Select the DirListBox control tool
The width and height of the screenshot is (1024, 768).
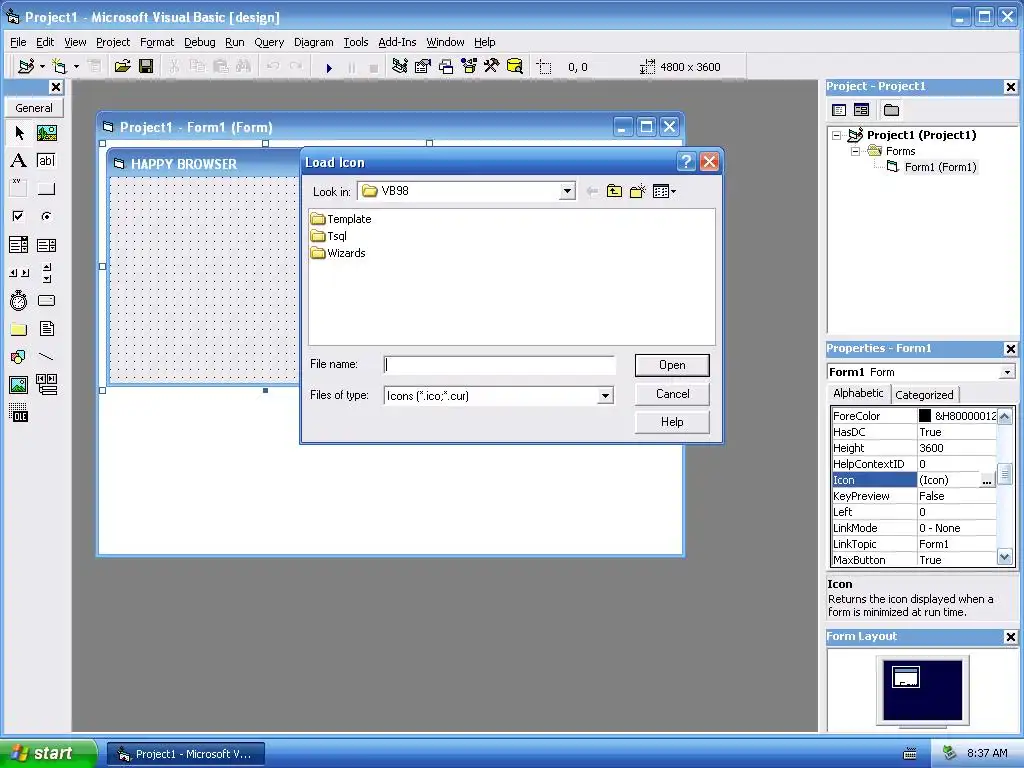[x=19, y=328]
